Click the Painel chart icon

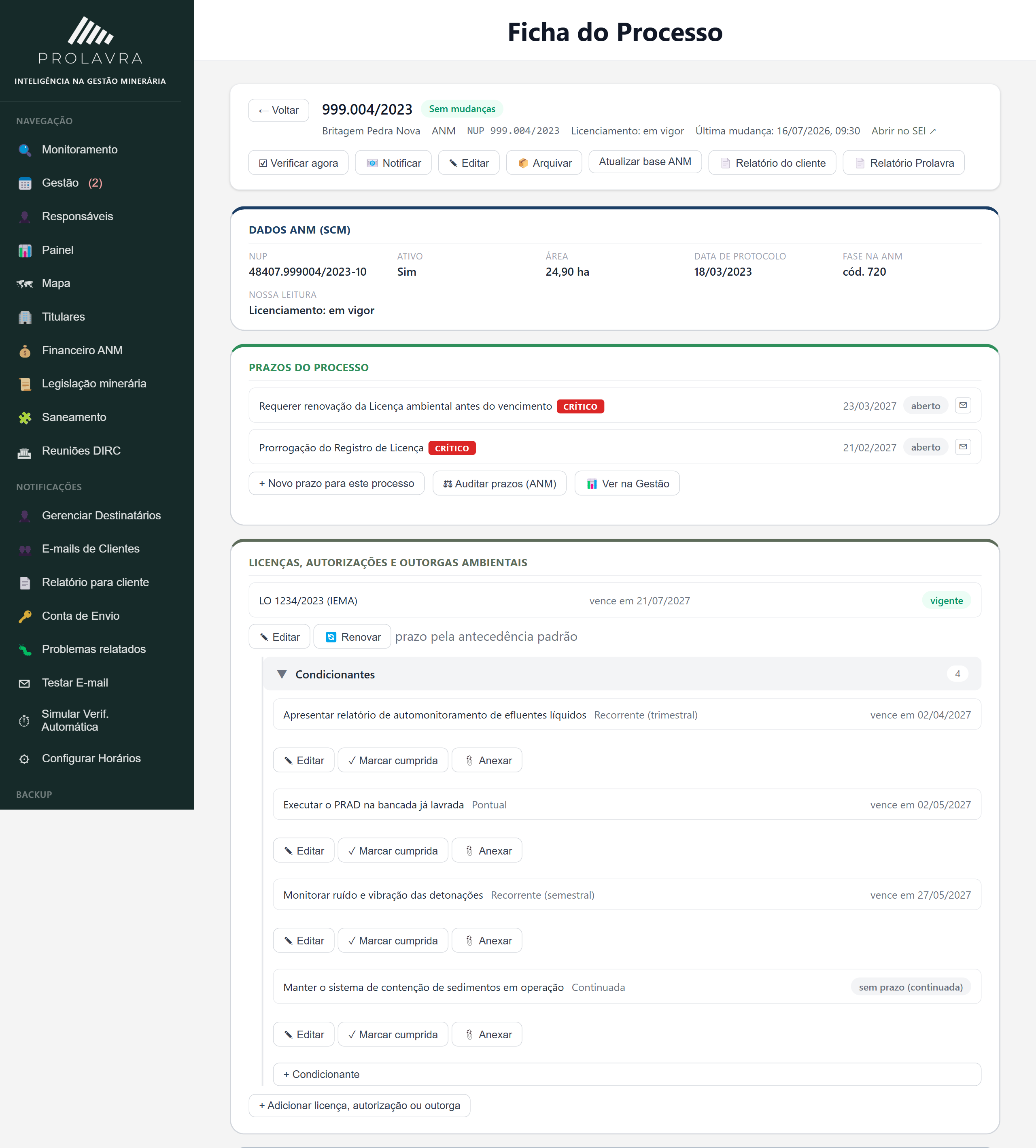24,251
